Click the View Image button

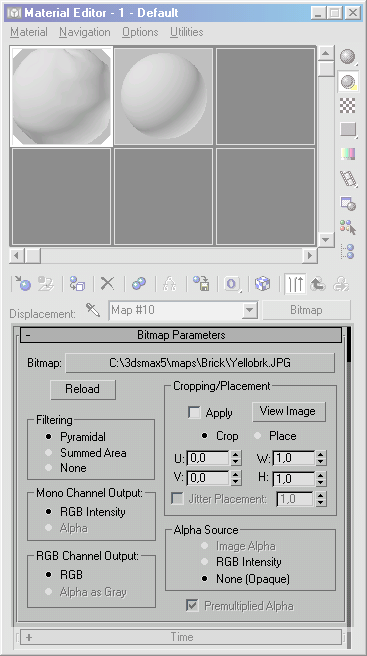click(288, 411)
